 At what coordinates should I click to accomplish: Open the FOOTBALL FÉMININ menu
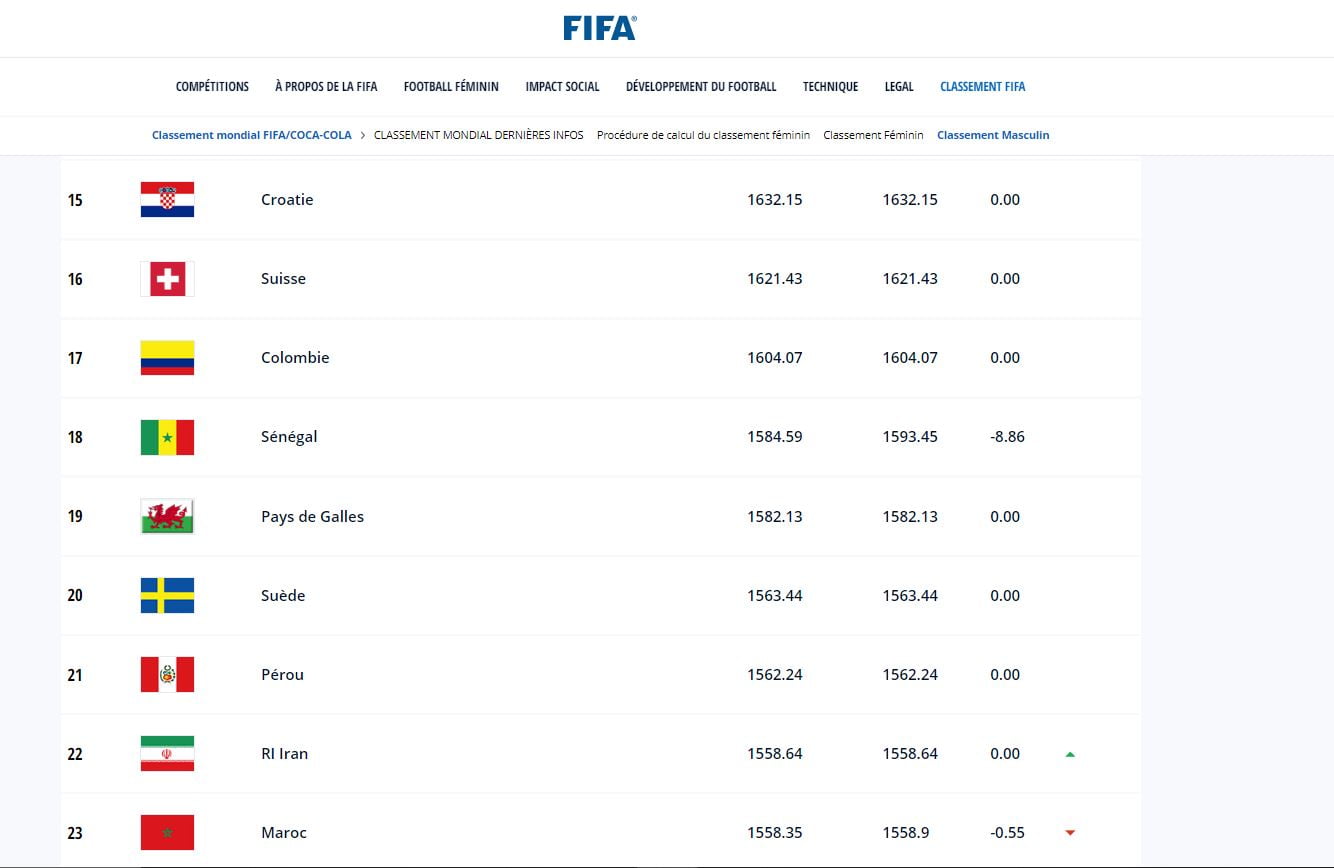pyautogui.click(x=451, y=87)
